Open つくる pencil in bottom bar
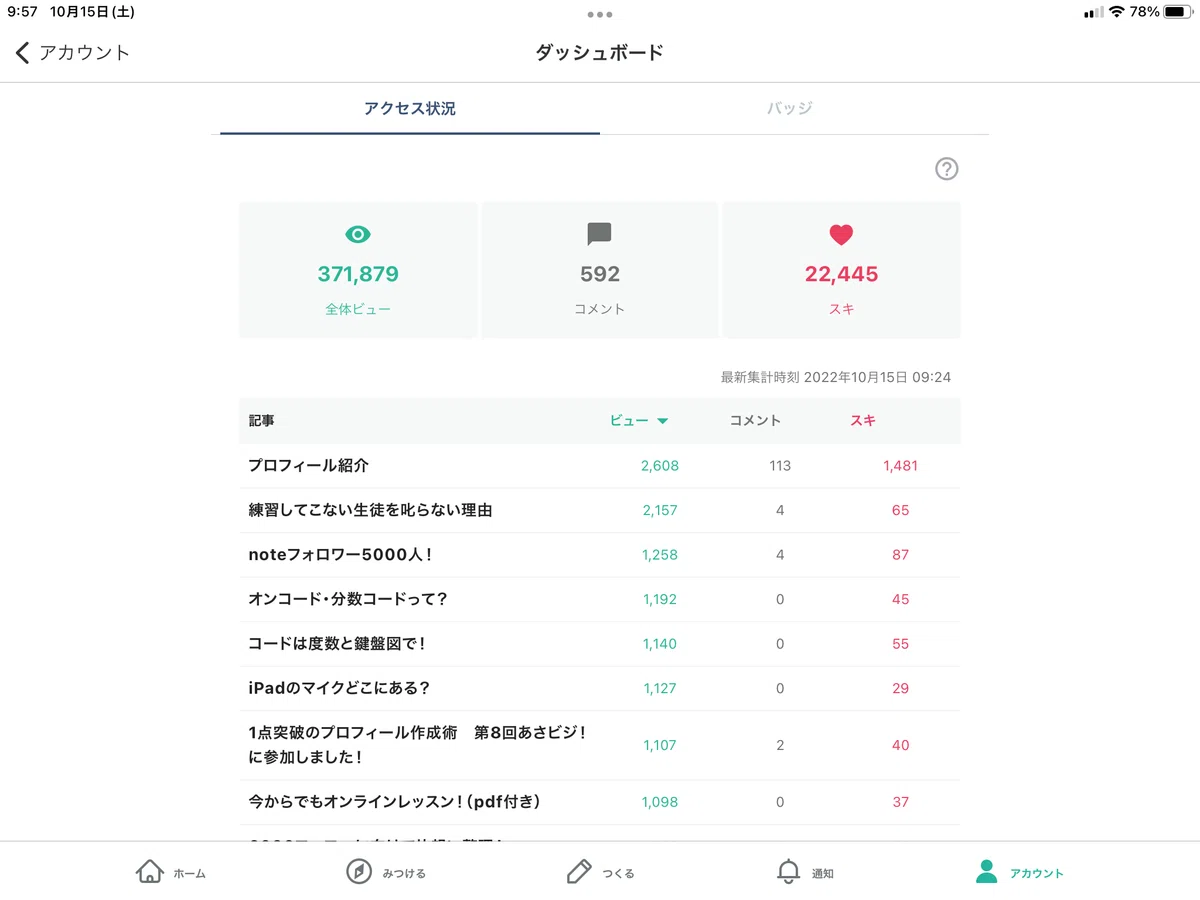Viewport: 1200px width, 900px height. 599,872
